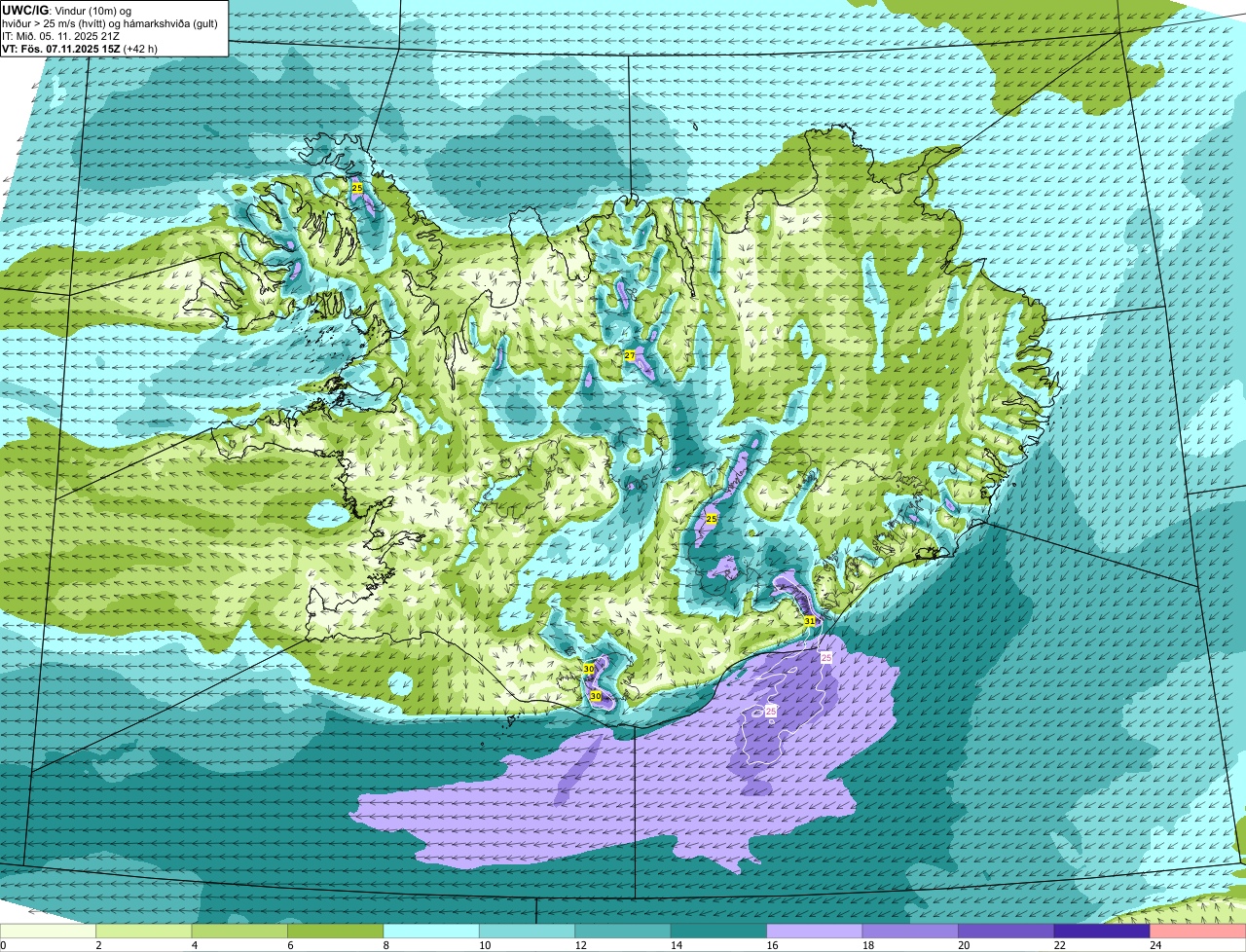Screen dimensions: 1246x952
Task: Click the 6–8 m/s olive green legend swatch
Action: point(336,931)
